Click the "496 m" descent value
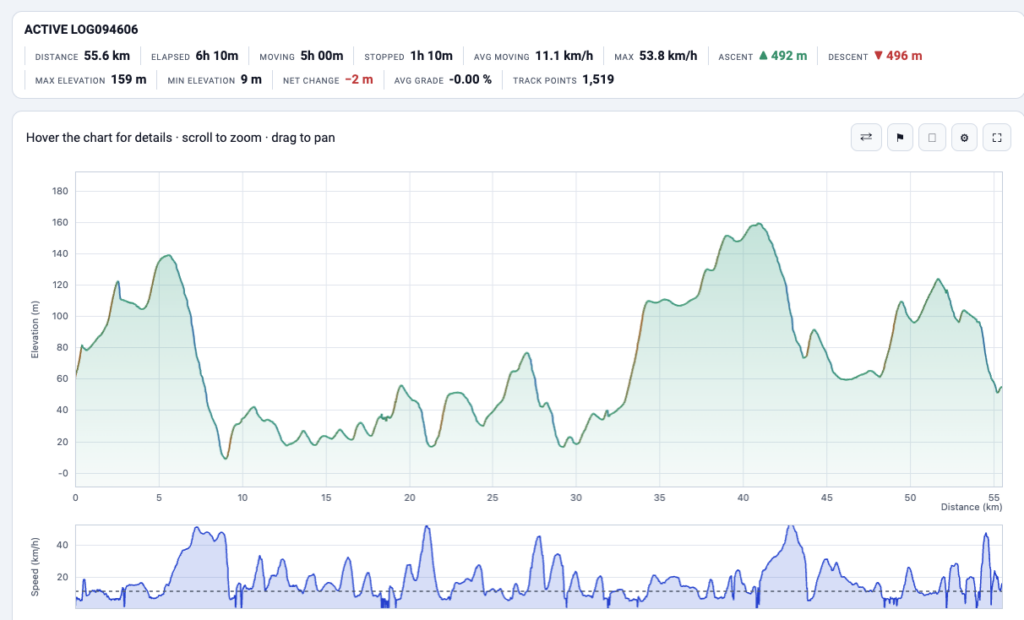The height and width of the screenshot is (620, 1024). [904, 56]
